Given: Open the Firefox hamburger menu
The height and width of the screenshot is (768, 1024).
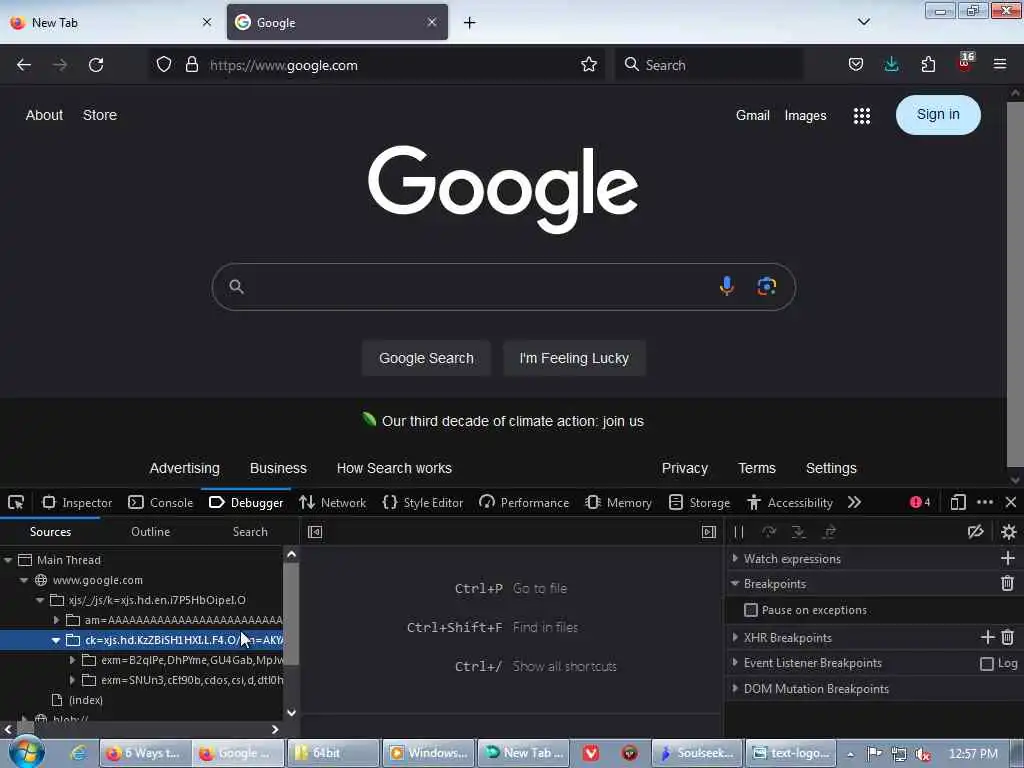Looking at the screenshot, I should point(999,65).
